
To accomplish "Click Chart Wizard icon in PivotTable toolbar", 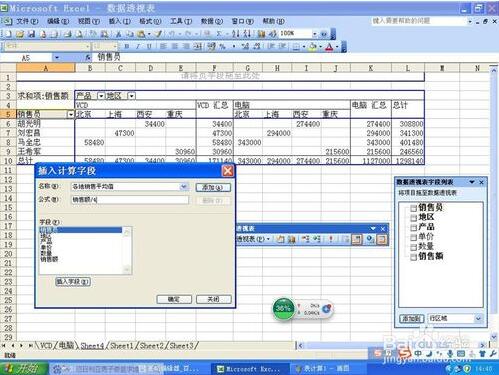I will coord(292,239).
